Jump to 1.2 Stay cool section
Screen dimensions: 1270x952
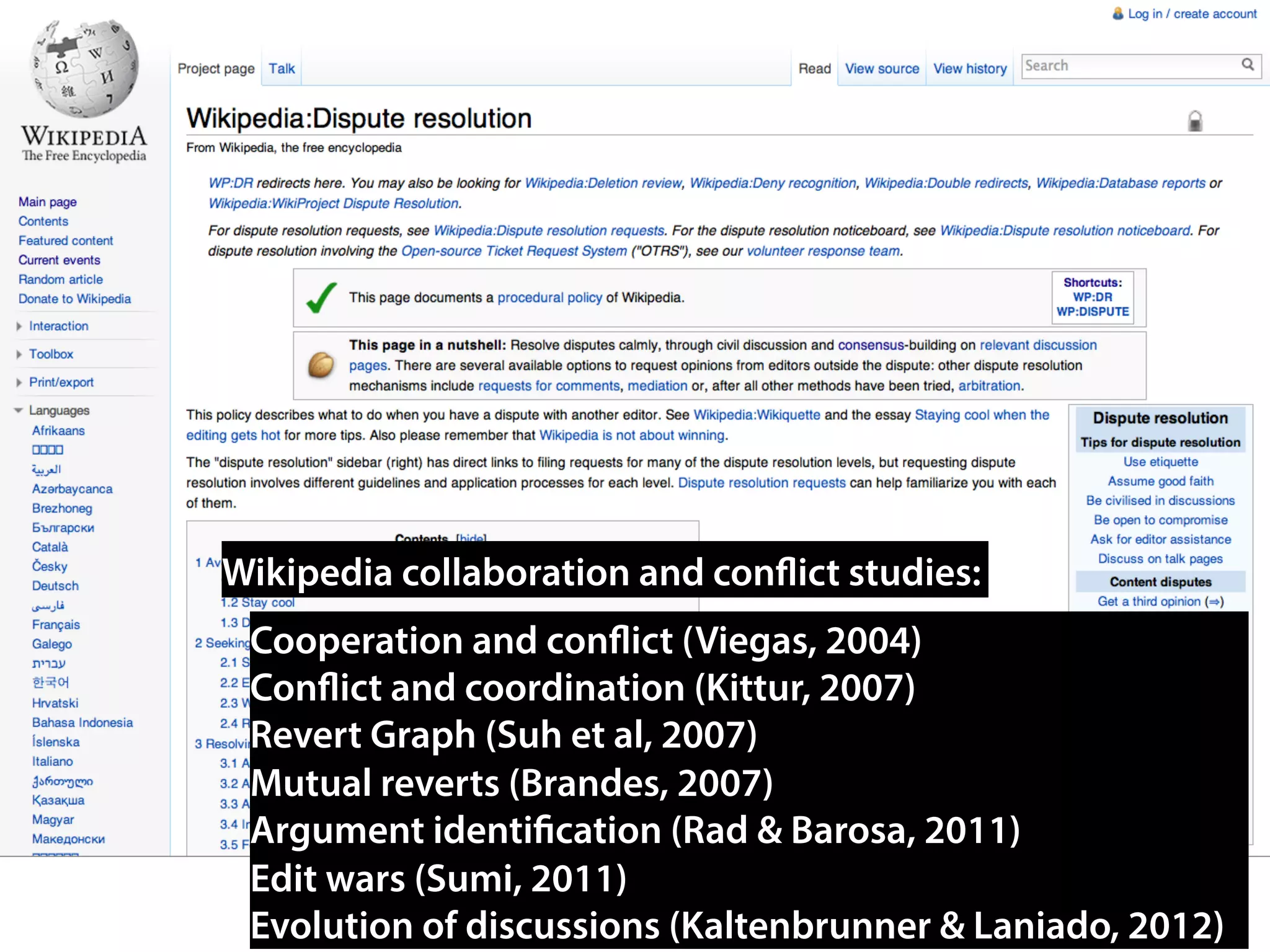[x=257, y=602]
